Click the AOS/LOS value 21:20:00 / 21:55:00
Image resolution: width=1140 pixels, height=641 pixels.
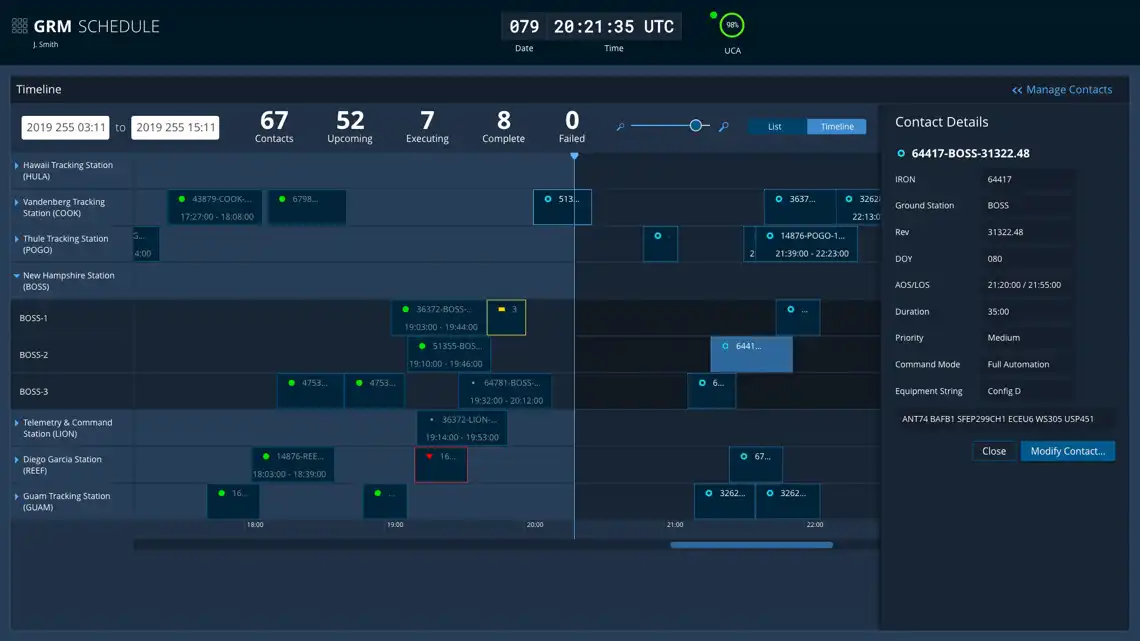coord(1024,285)
